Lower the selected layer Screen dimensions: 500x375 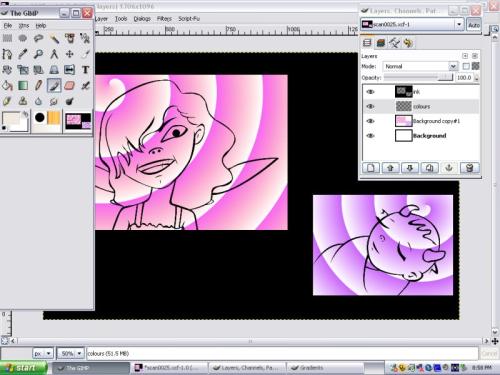(x=410, y=168)
